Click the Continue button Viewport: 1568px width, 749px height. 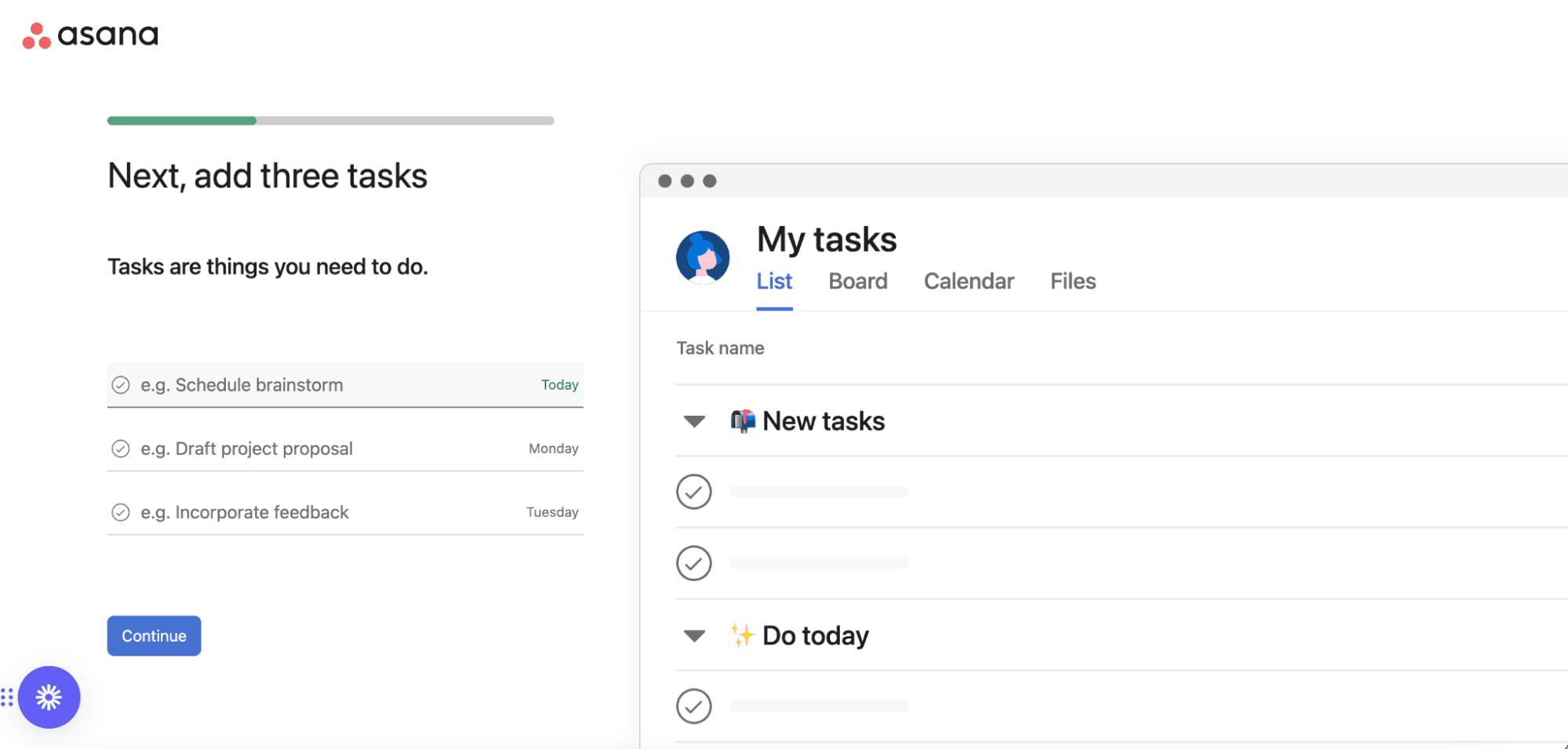tap(153, 635)
